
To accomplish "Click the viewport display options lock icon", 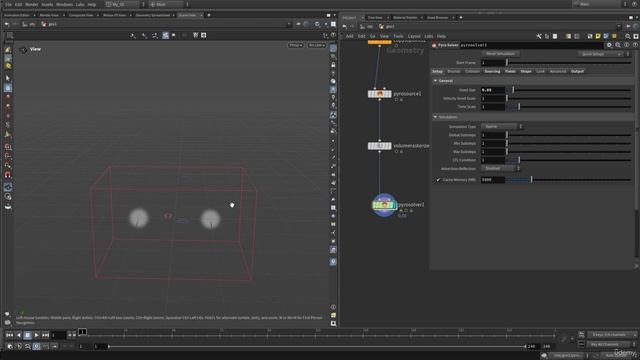I will tap(333, 65).
